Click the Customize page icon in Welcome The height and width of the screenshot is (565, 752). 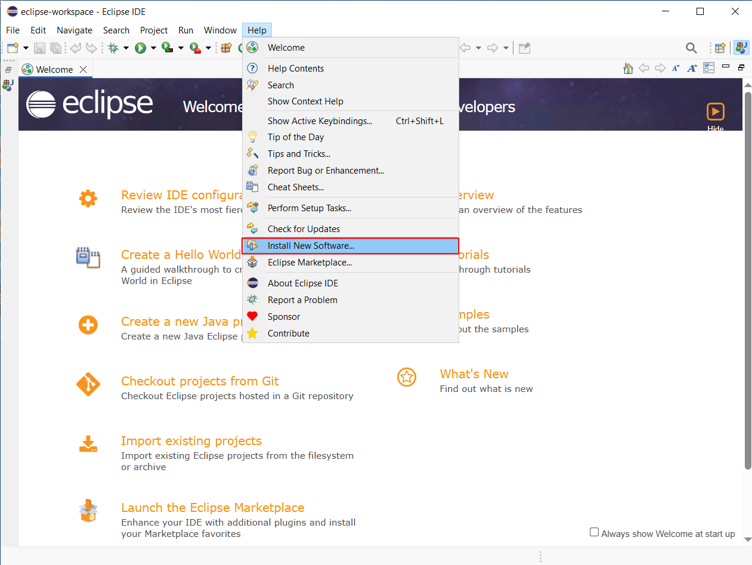(x=709, y=68)
